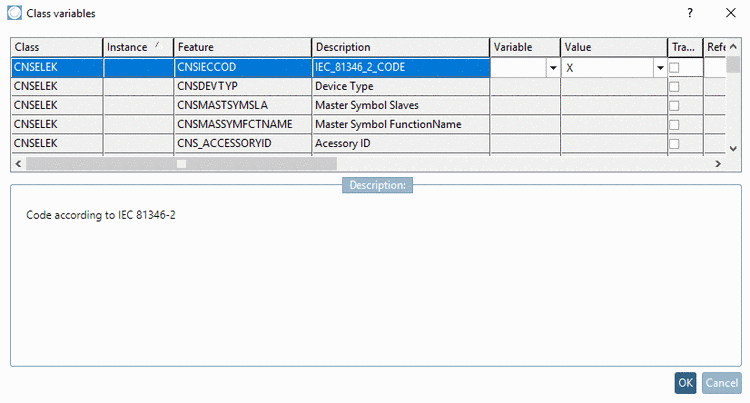Click the Value column header
Viewport: 750px width, 403px height.
pyautogui.click(x=614, y=47)
